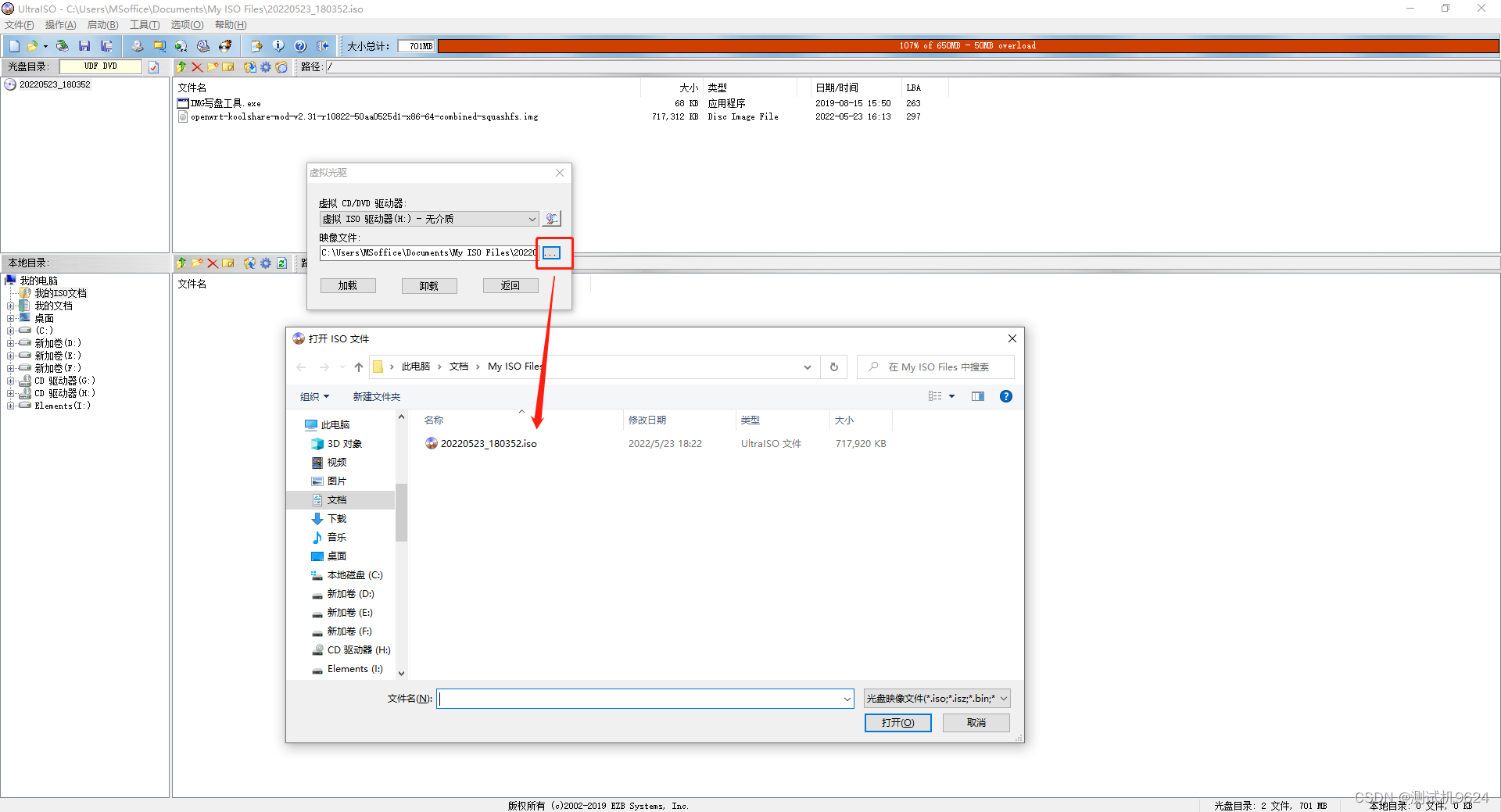Screen dimensions: 1501x812
Task: Click the blue Info toolbar icon
Action: pyautogui.click(x=278, y=46)
